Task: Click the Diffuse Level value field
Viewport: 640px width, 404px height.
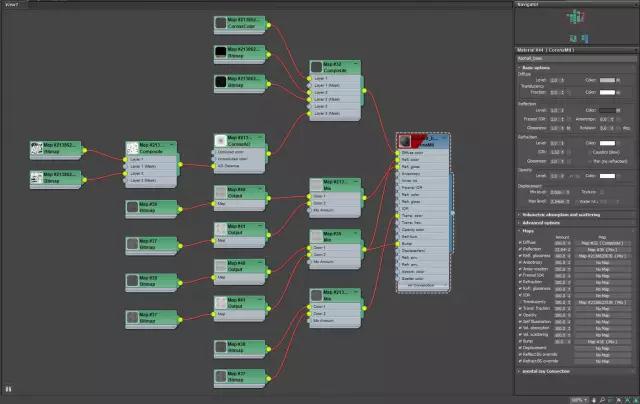Action: [555, 80]
